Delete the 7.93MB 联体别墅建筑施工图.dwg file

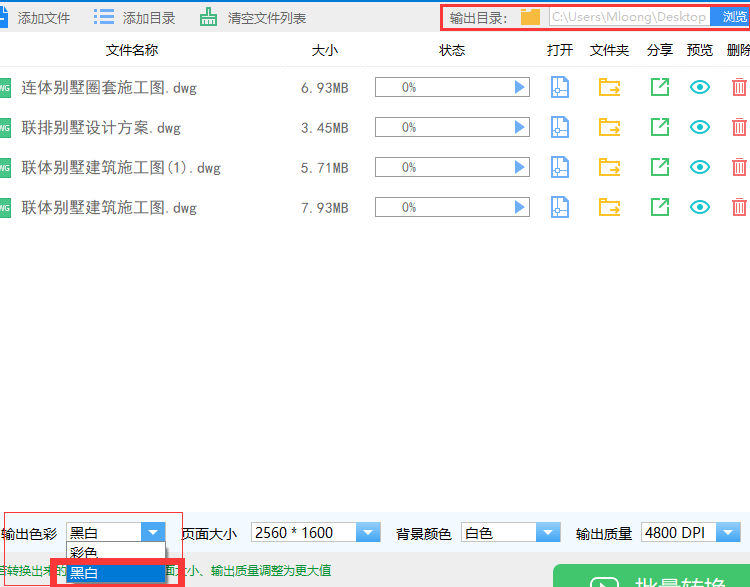point(739,207)
